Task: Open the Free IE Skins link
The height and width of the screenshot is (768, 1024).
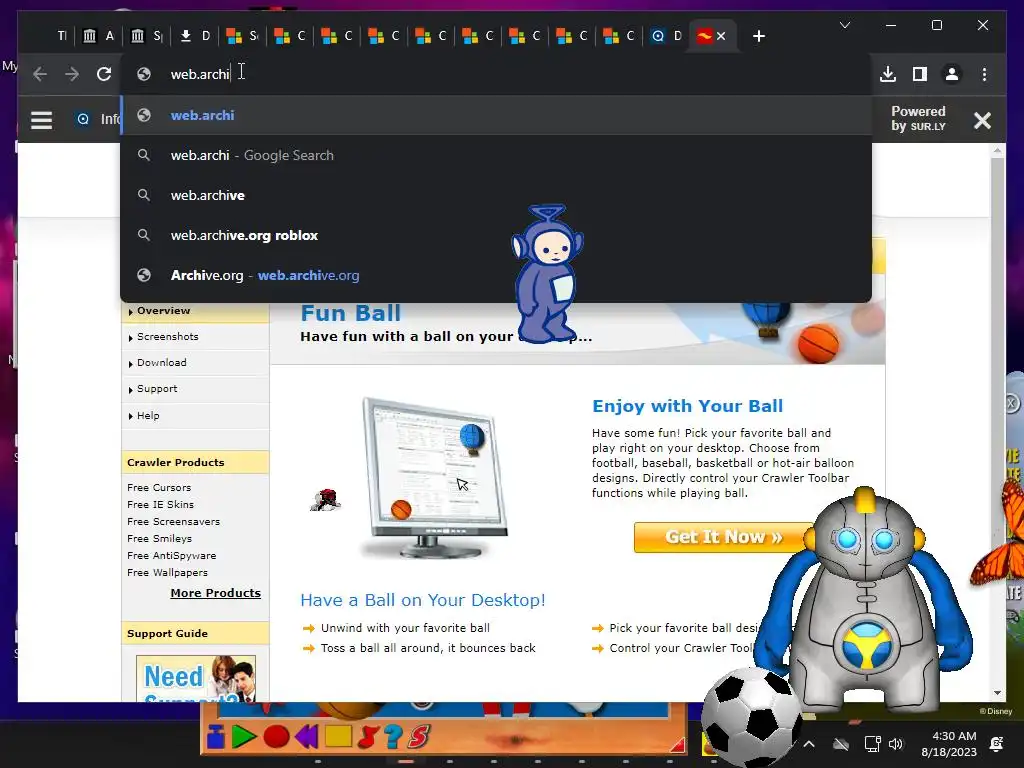Action: [160, 505]
